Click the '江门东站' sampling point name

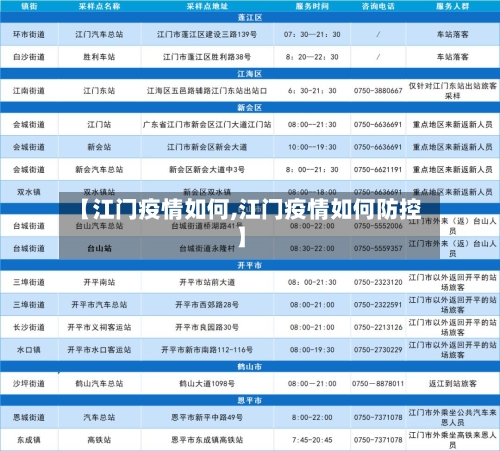click(99, 91)
